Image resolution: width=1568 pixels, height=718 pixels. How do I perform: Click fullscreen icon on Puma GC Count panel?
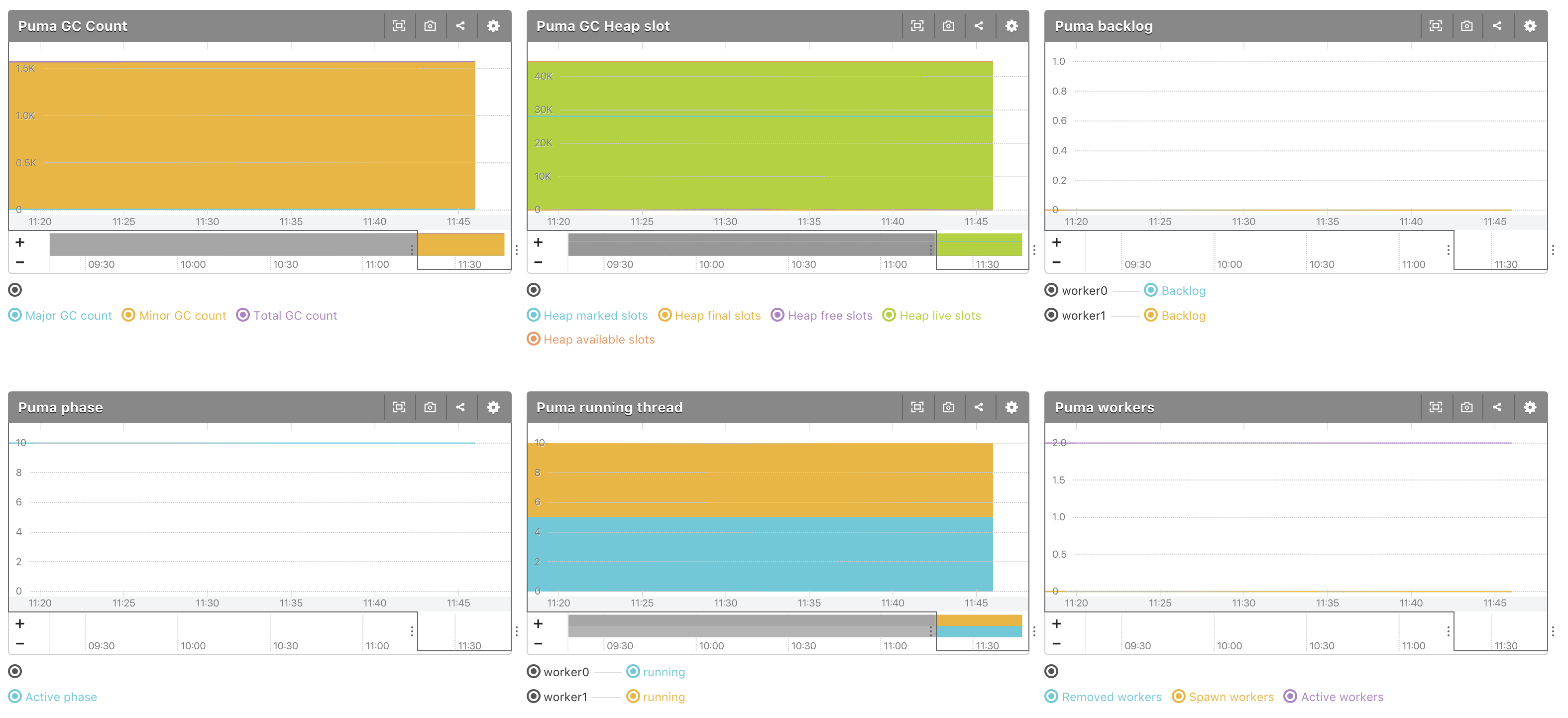click(x=399, y=25)
